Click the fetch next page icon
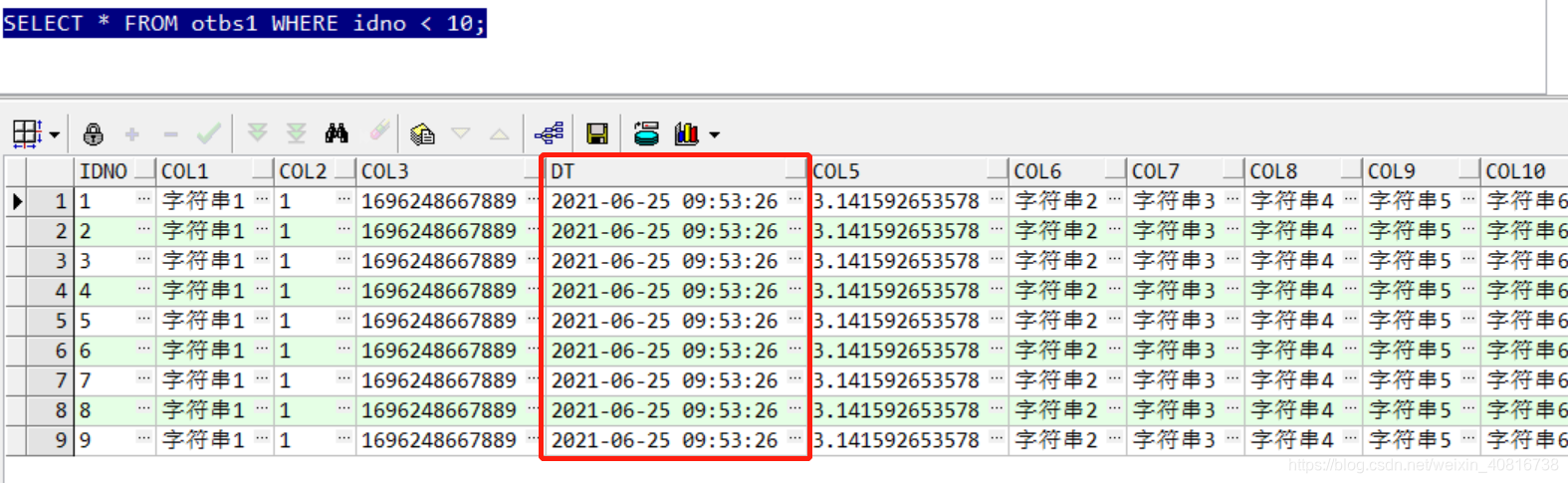Screen dimensions: 1568x483 coord(258,133)
